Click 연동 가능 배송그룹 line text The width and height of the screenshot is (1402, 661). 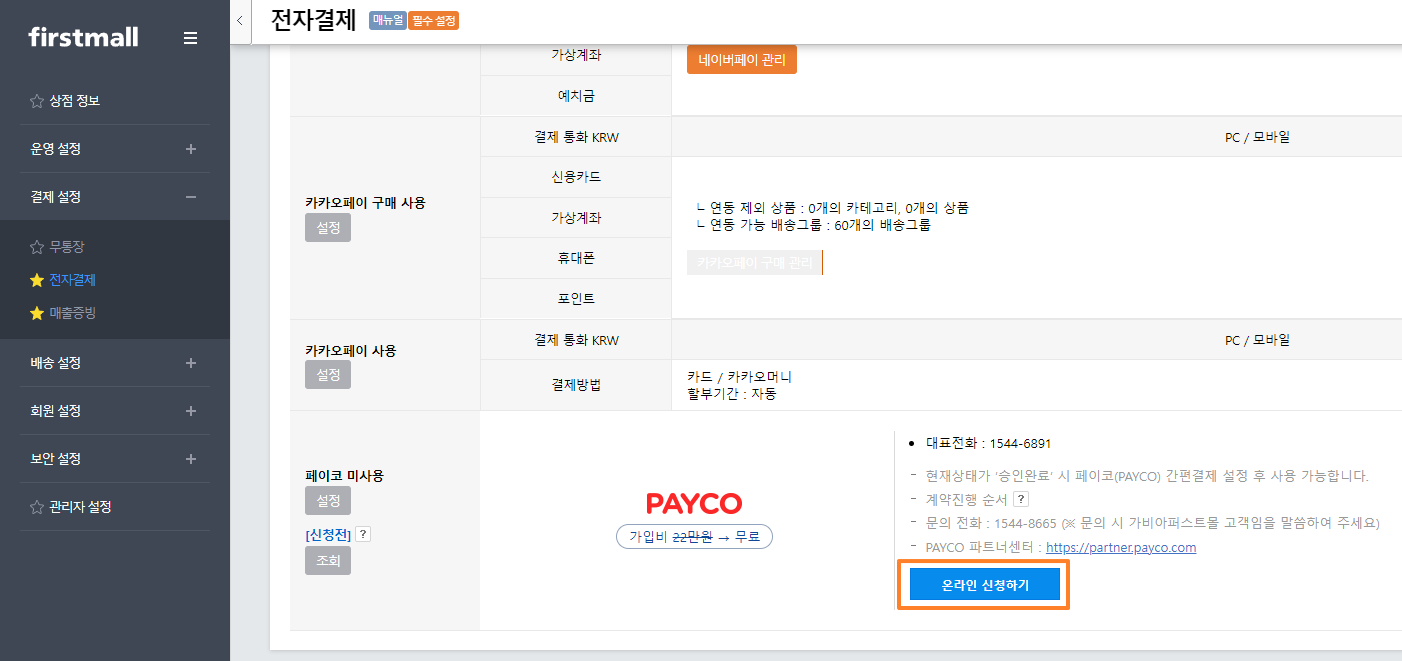[x=813, y=225]
